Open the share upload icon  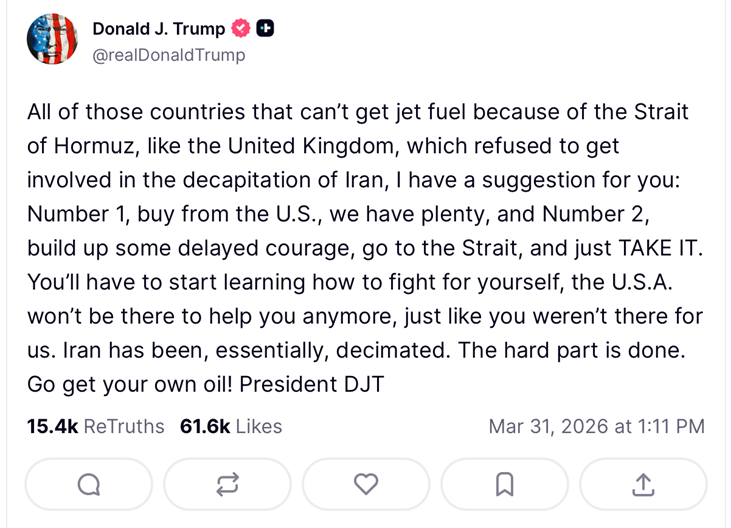click(643, 484)
